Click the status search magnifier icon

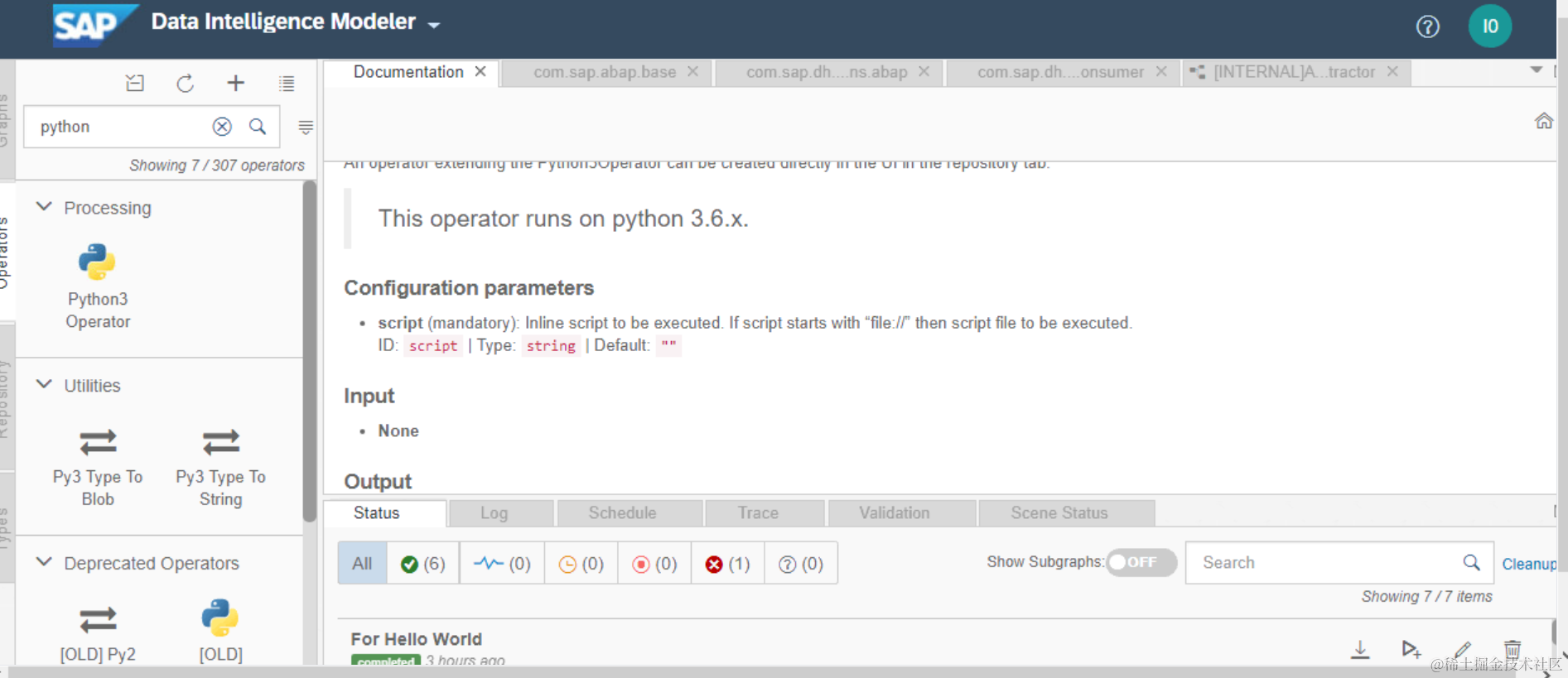[x=1471, y=563]
